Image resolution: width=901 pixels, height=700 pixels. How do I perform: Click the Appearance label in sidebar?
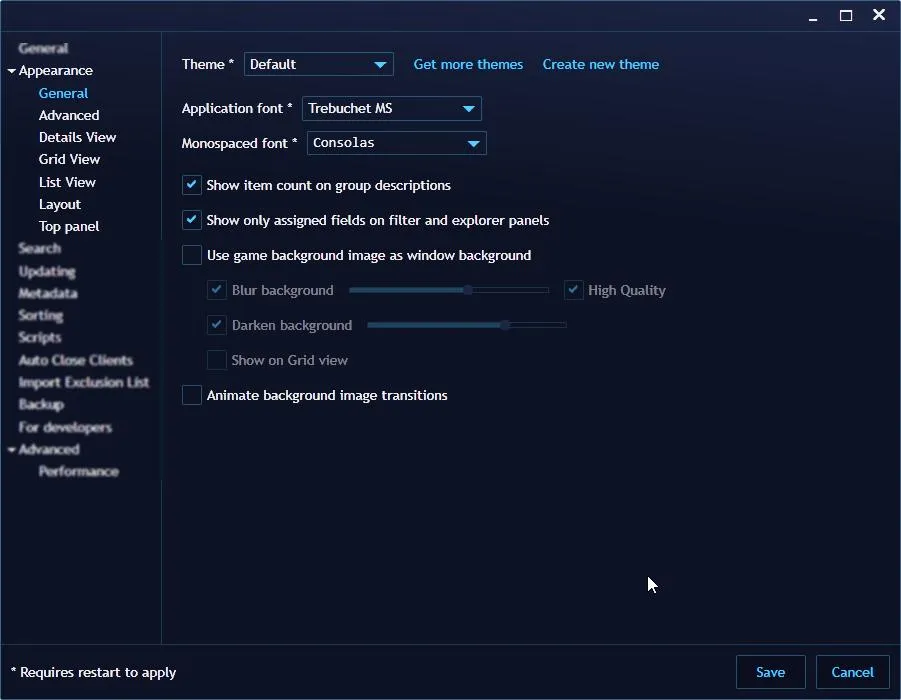pos(56,71)
